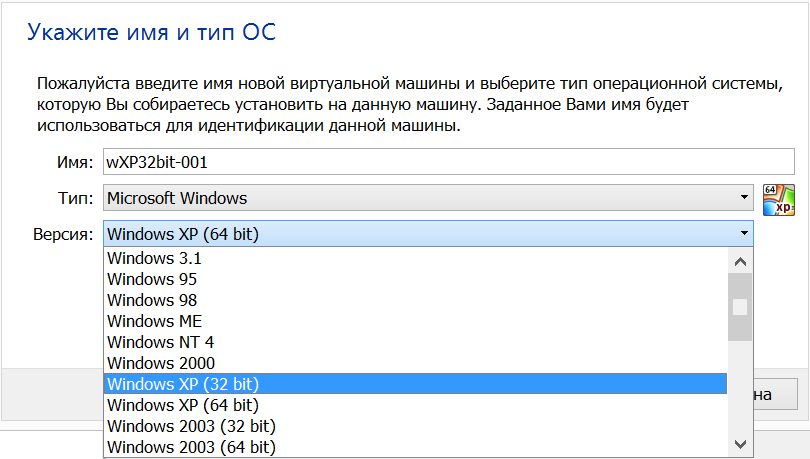The image size is (810, 459).
Task: Select Windows 3.1 from the list
Action: coord(415,258)
